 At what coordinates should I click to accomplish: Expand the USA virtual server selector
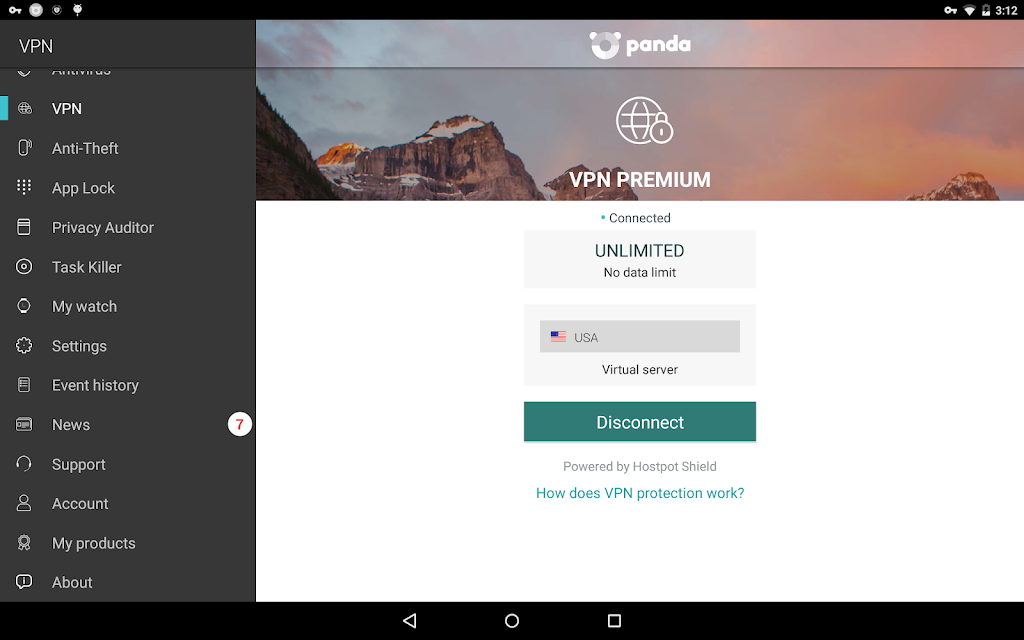point(639,336)
